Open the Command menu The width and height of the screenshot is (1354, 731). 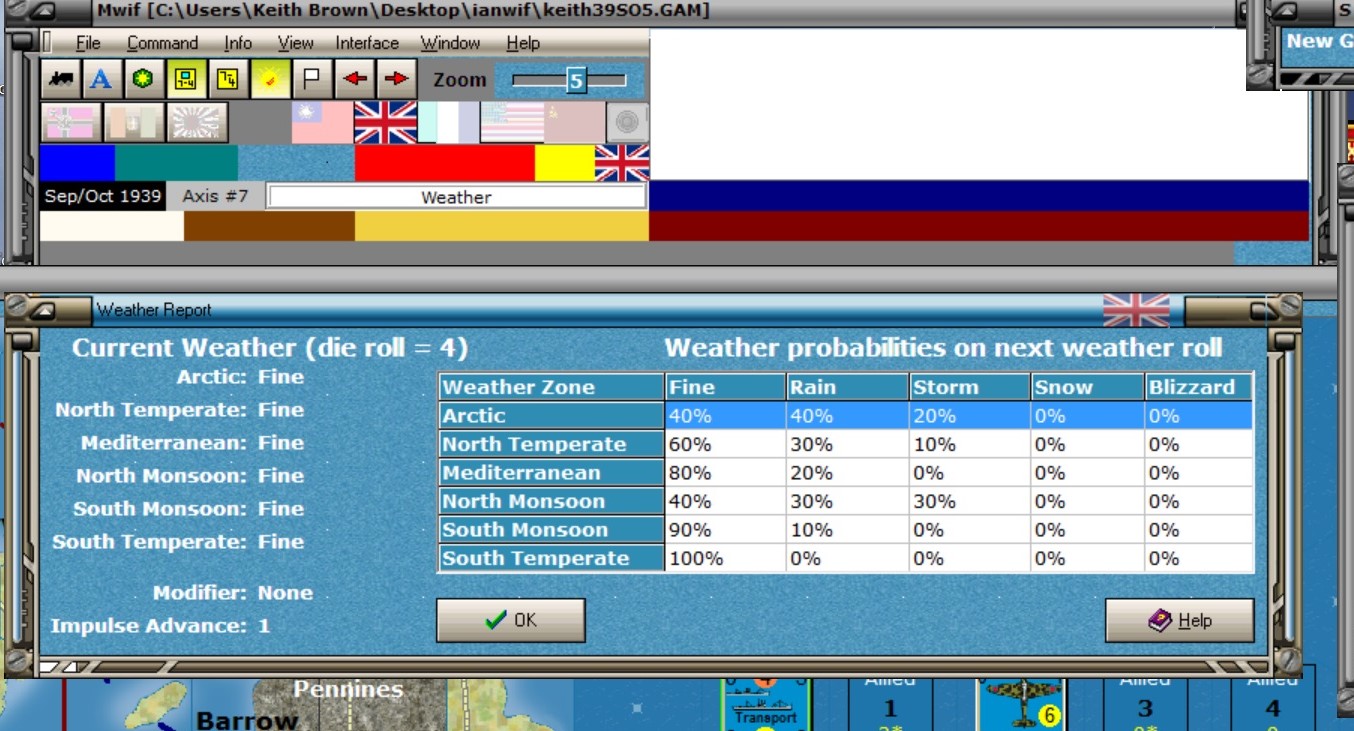point(162,43)
